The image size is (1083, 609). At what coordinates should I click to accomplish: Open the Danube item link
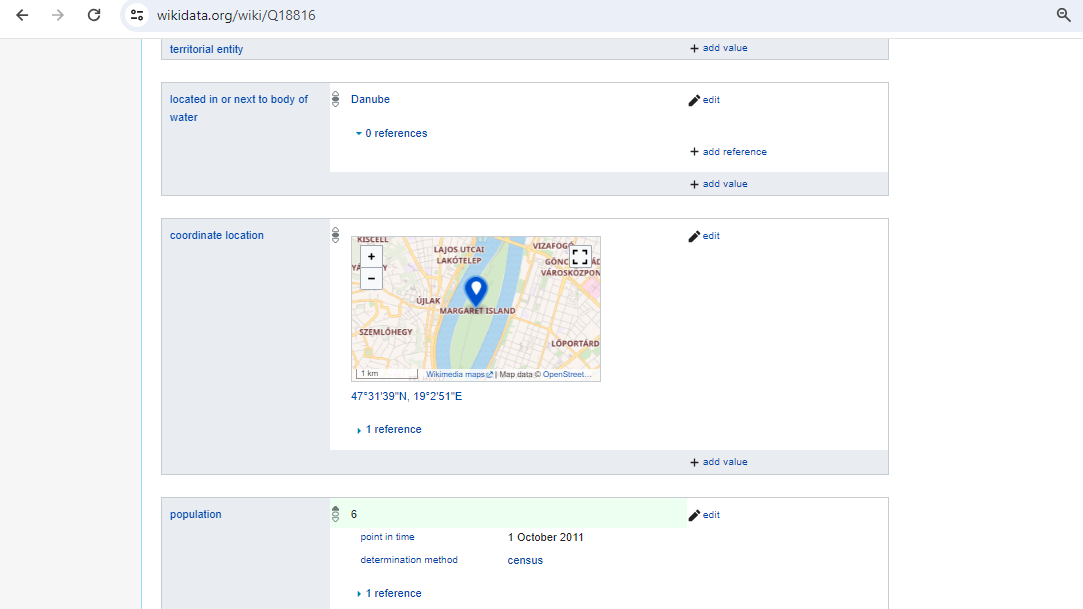tap(370, 99)
